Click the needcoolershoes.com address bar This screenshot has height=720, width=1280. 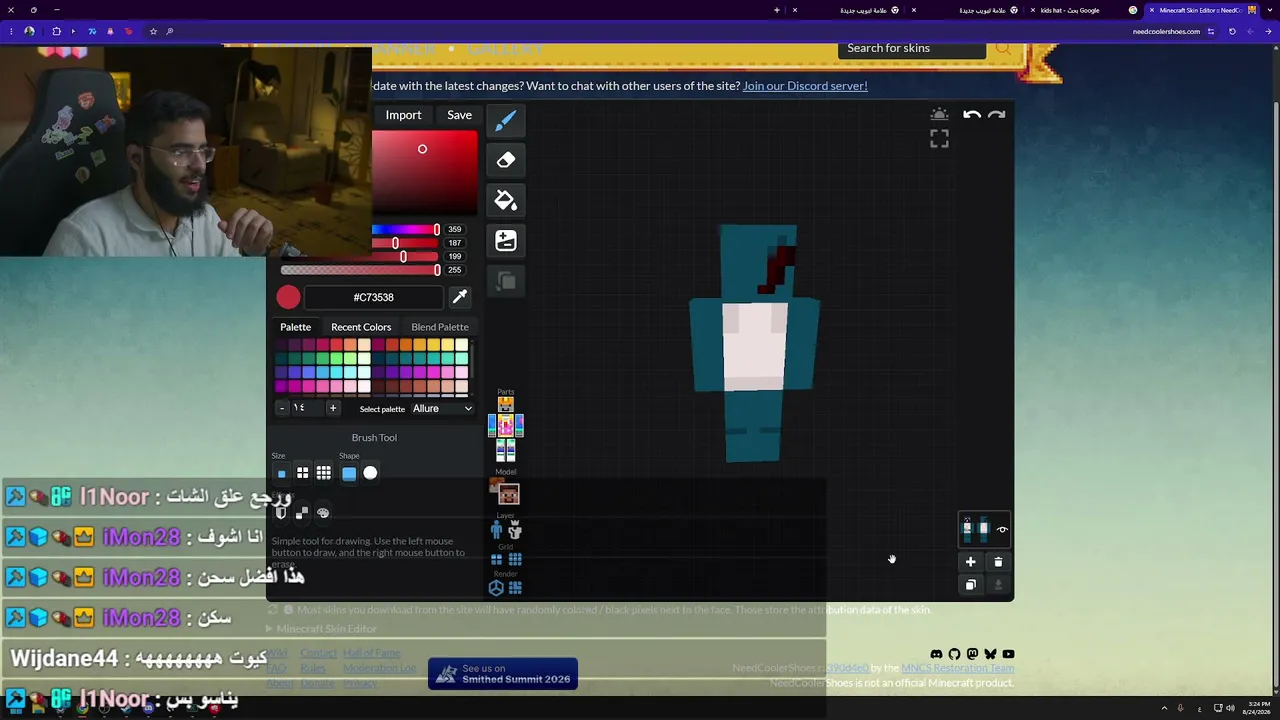pyautogui.click(x=1166, y=31)
